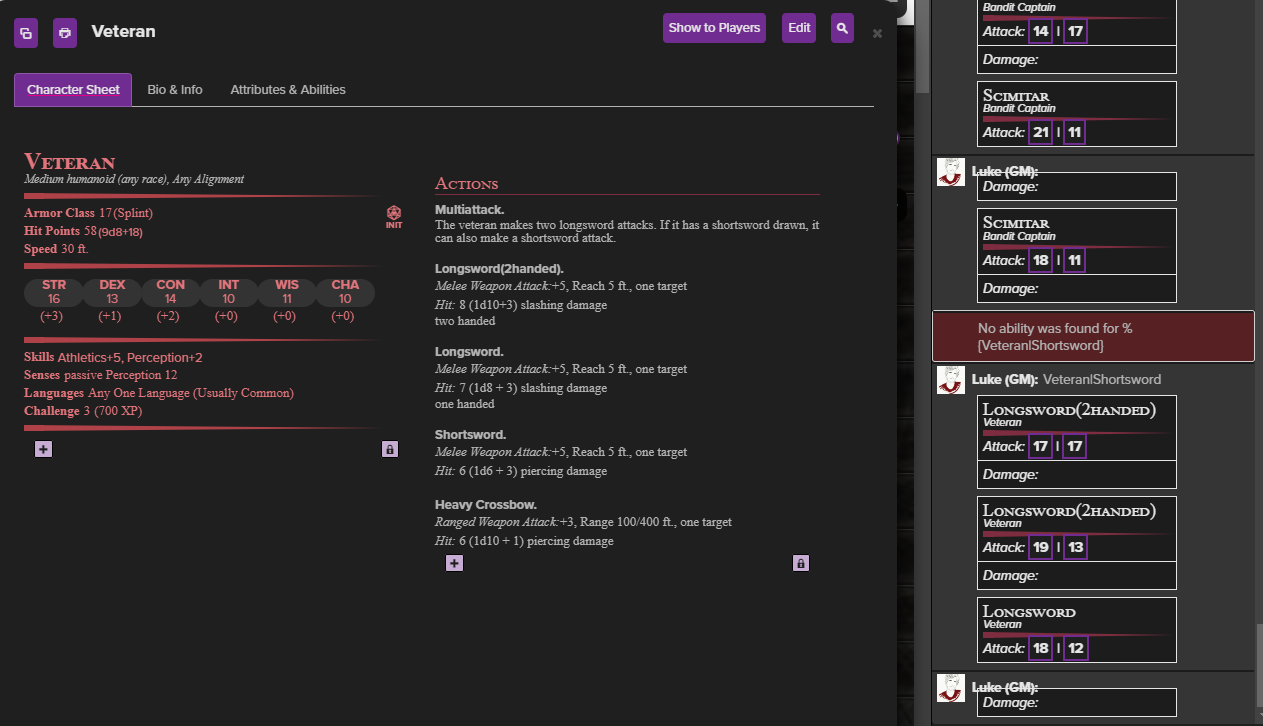
Task: Open the Attributes & Abilities tab
Action: click(288, 90)
